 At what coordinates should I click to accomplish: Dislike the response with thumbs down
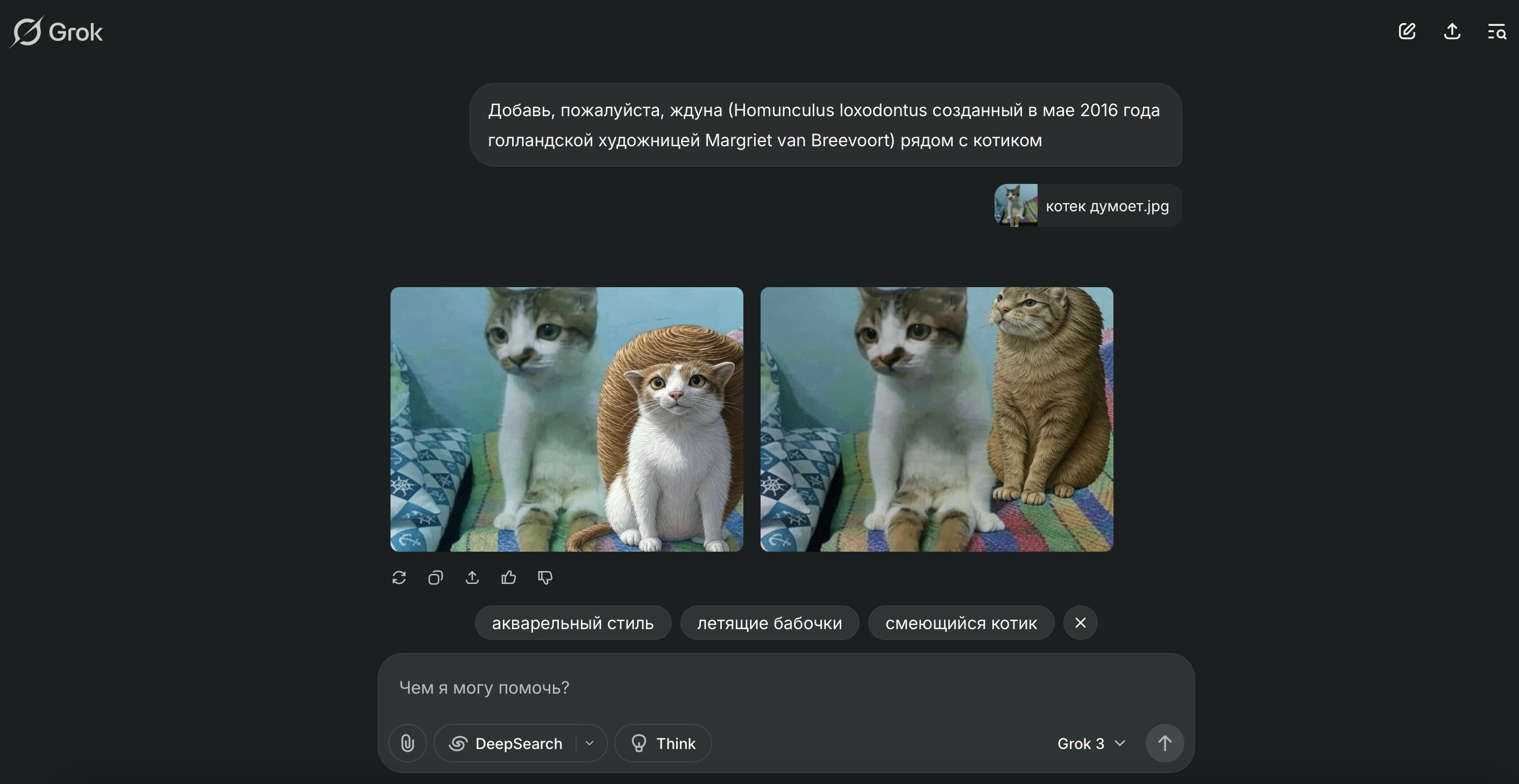(x=545, y=578)
